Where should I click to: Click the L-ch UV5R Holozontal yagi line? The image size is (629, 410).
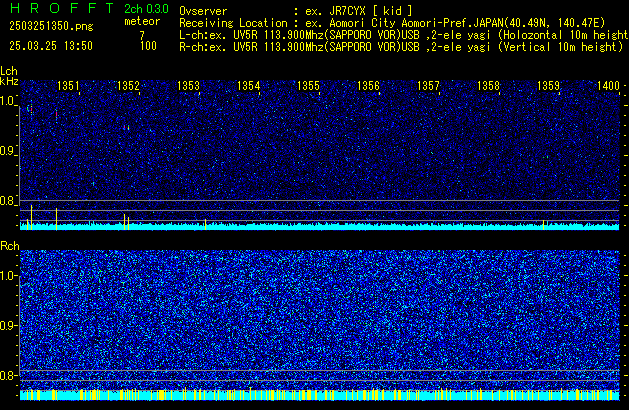pos(404,35)
